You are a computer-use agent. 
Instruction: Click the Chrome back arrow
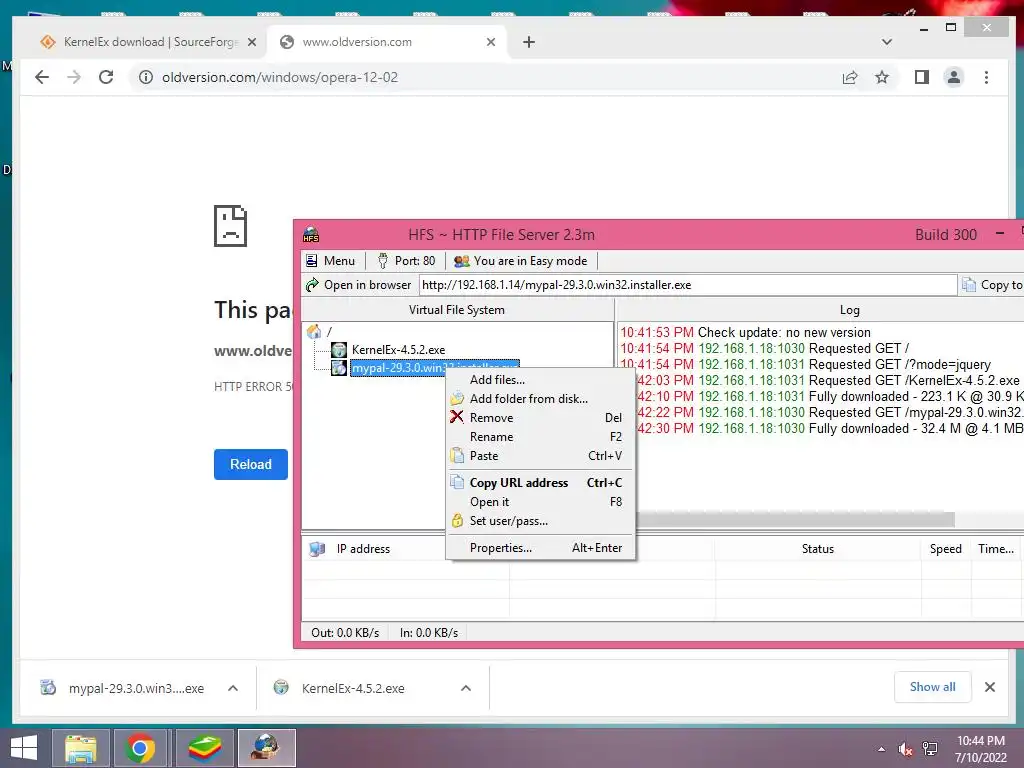click(x=42, y=77)
